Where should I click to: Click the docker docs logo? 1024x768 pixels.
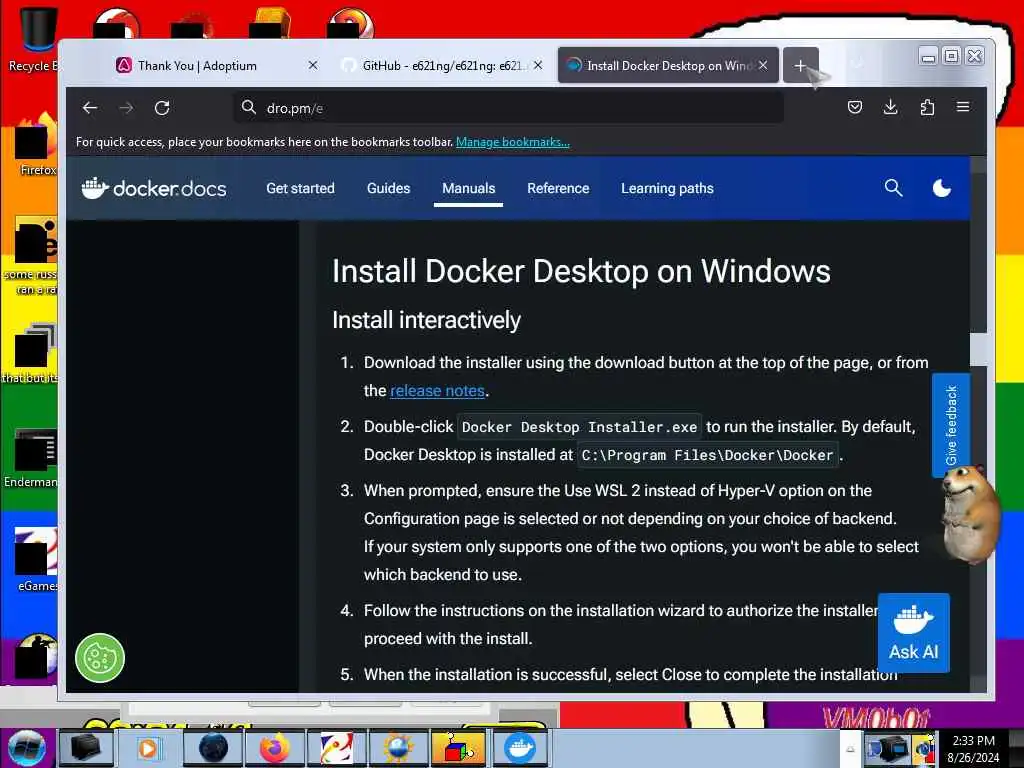154,188
